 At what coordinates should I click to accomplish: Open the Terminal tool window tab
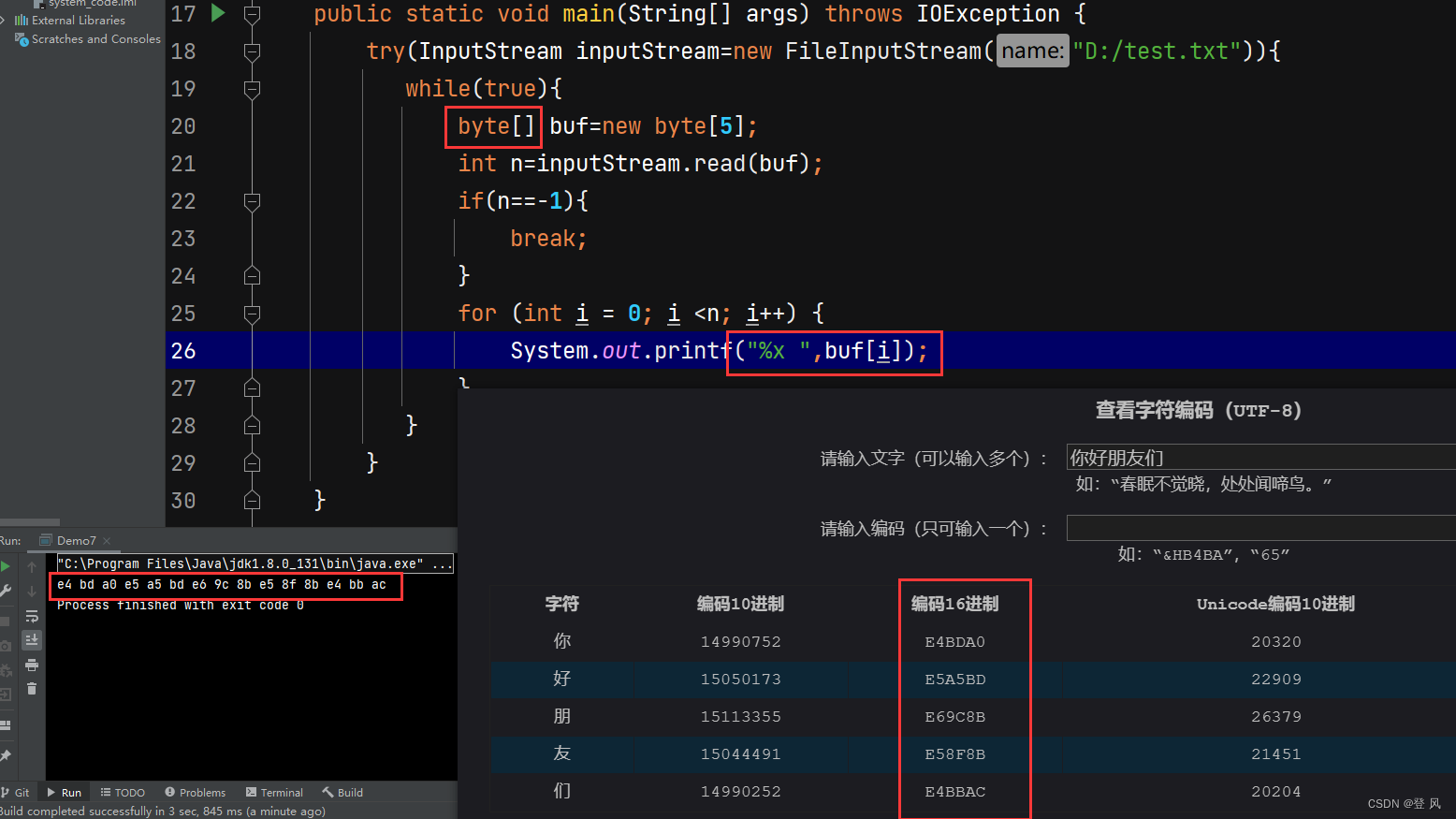[274, 793]
